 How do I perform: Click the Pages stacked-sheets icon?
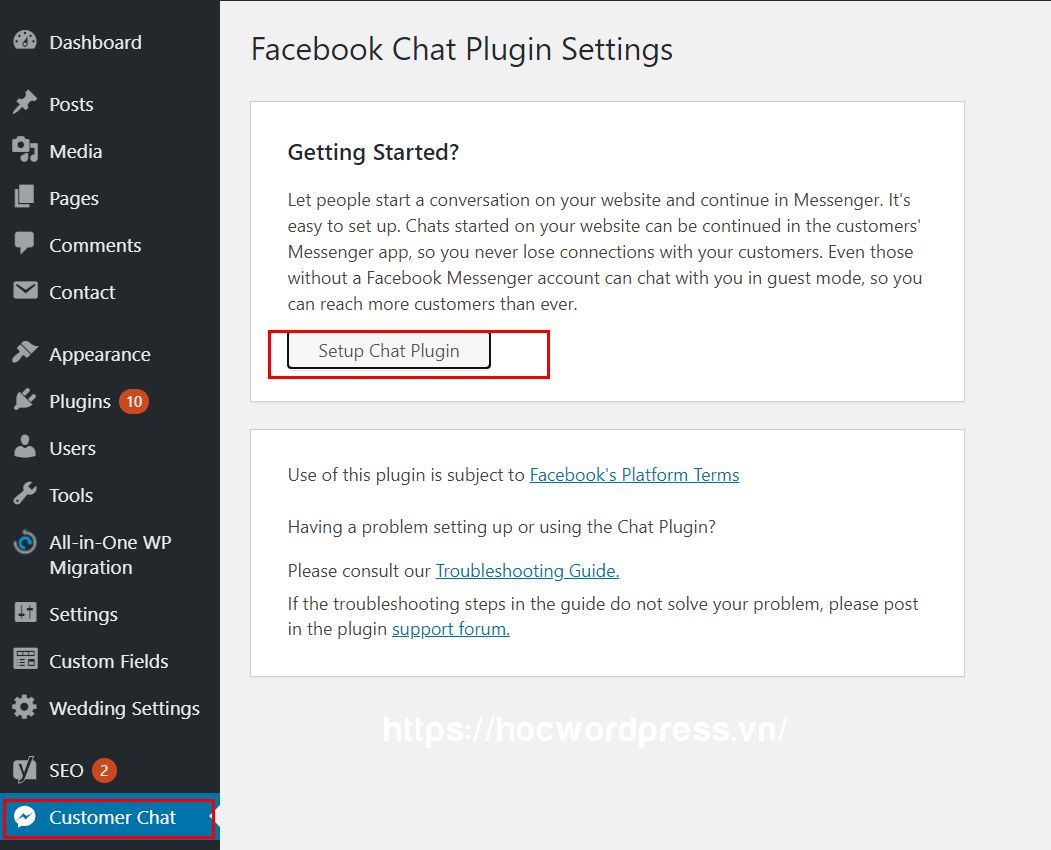pos(25,198)
